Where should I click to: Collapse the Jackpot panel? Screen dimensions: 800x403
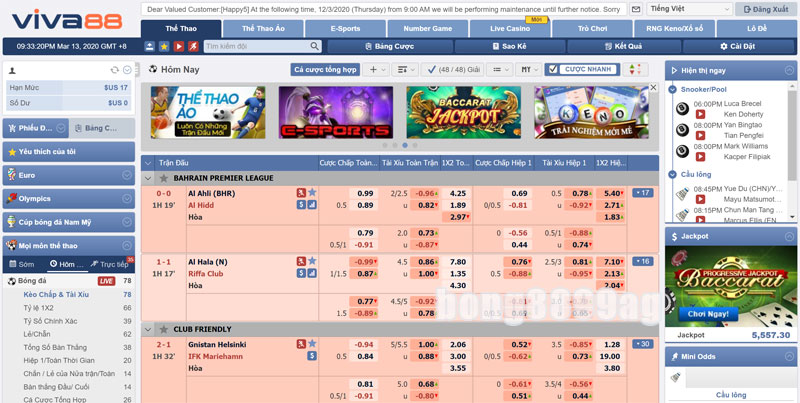790,236
